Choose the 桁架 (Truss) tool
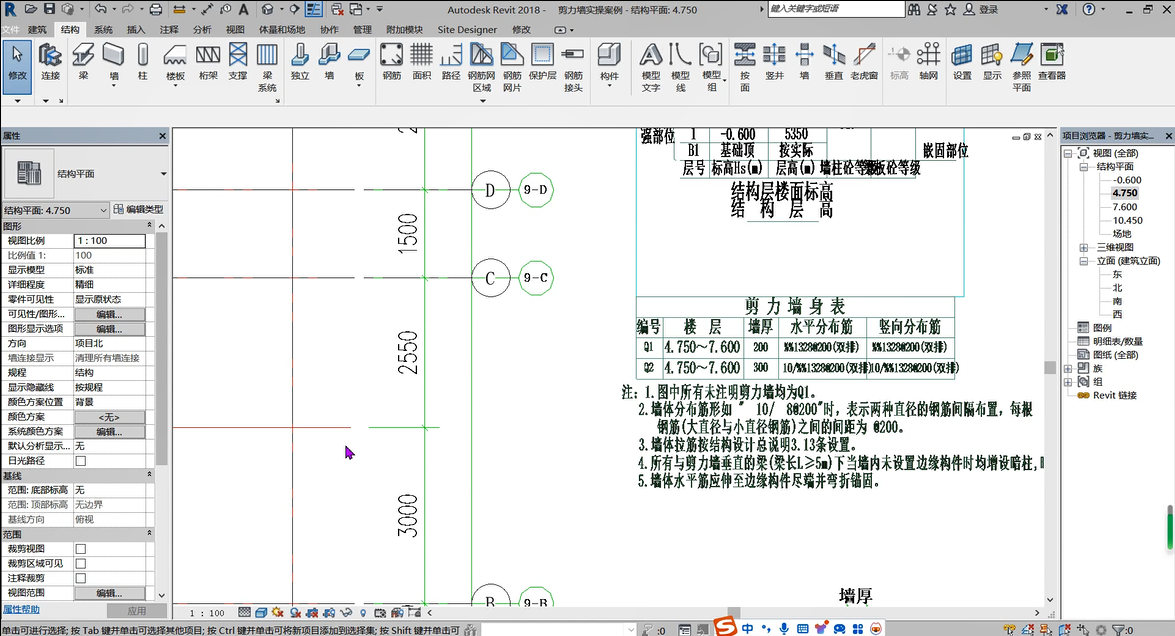Viewport: 1175px width, 636px height. pyautogui.click(x=208, y=61)
